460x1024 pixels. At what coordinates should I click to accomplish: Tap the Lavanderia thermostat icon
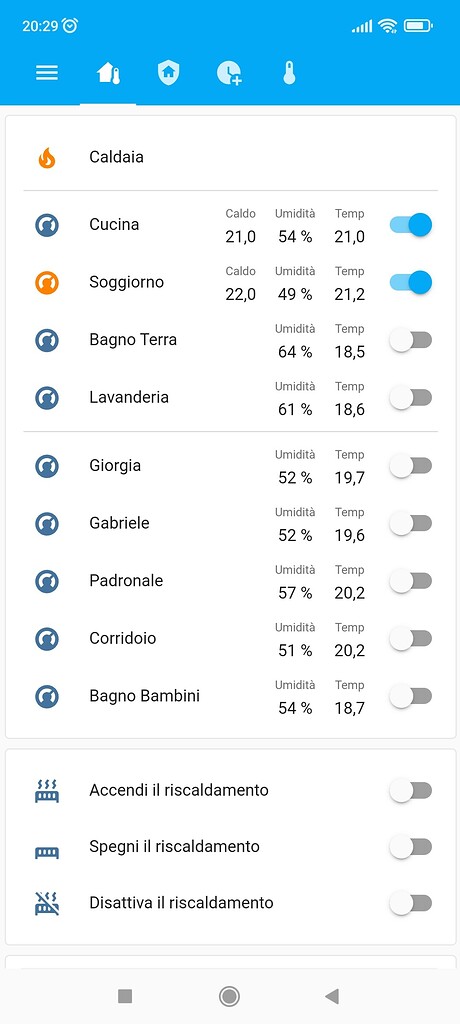(46, 398)
